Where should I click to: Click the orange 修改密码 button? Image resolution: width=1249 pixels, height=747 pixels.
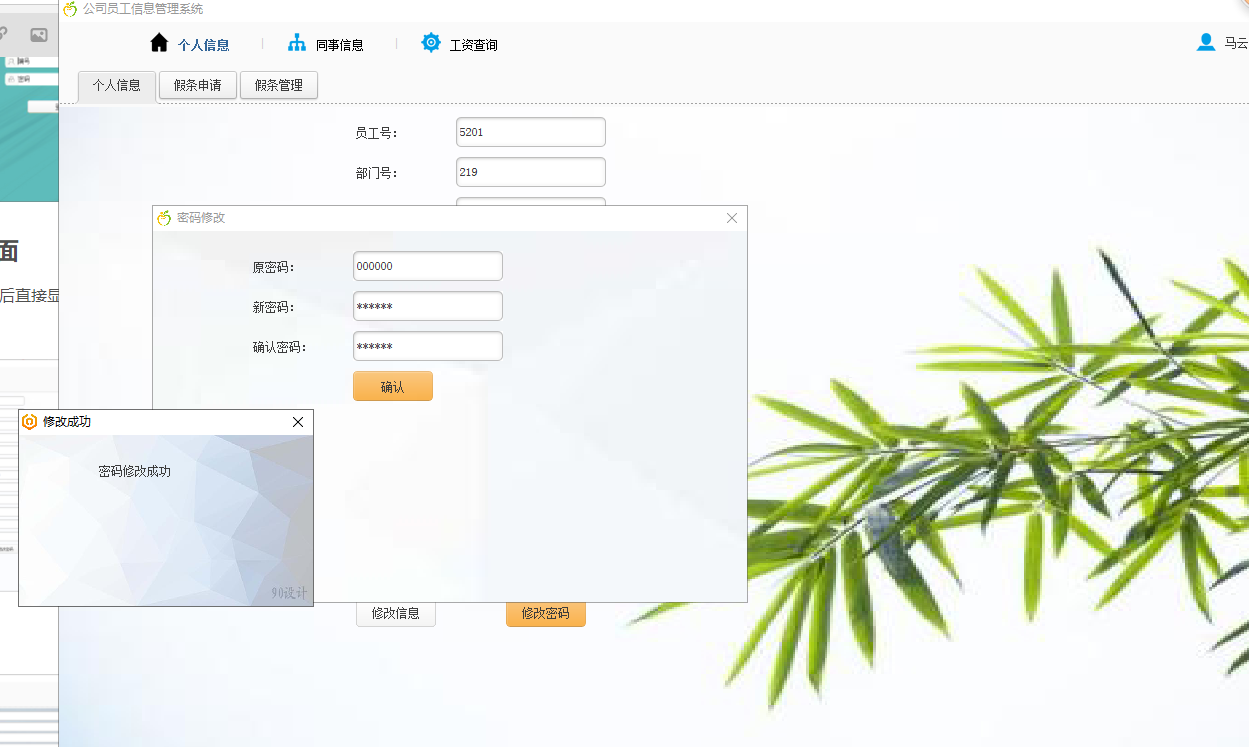click(546, 613)
